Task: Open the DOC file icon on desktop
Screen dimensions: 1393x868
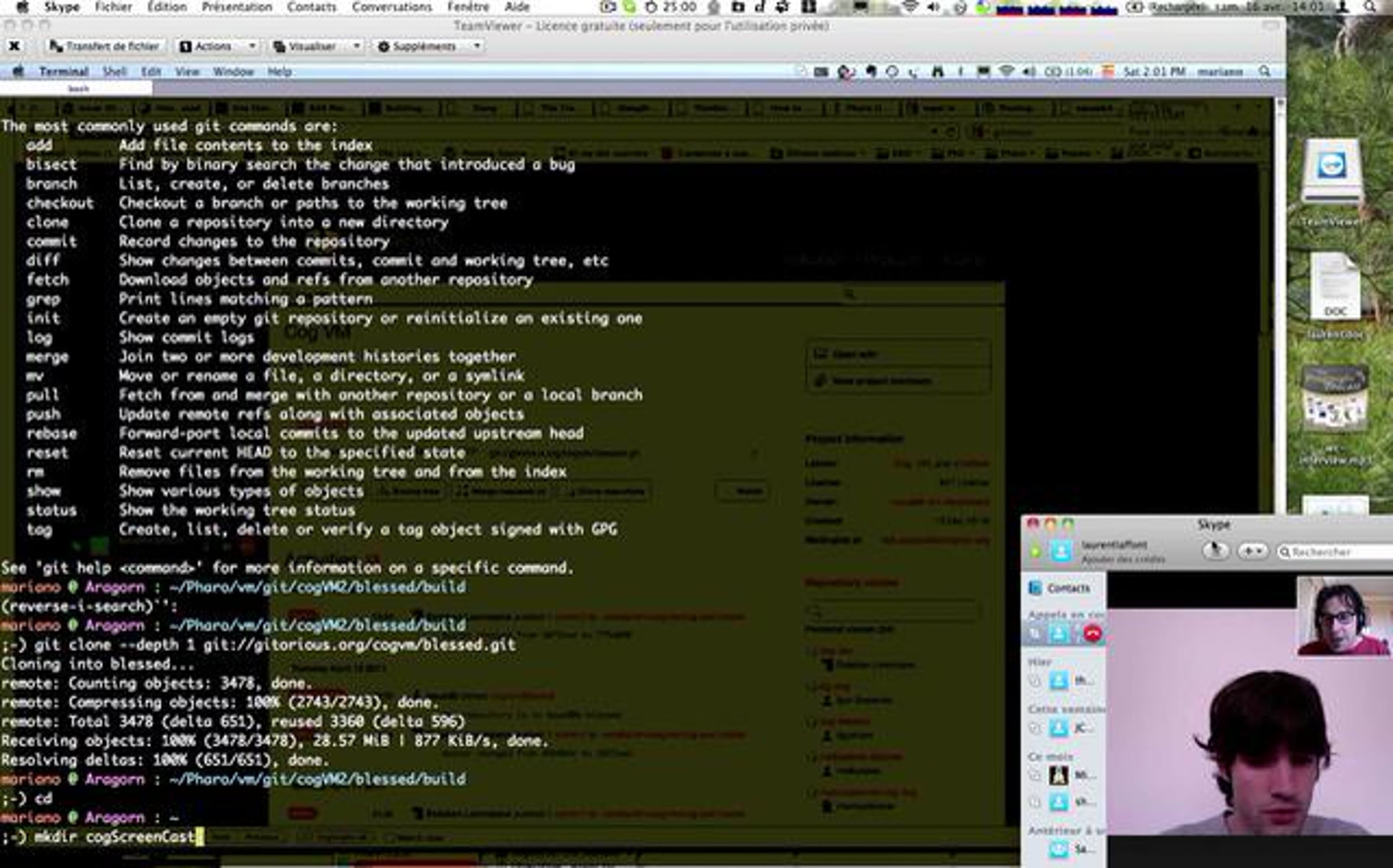Action: 1334,287
